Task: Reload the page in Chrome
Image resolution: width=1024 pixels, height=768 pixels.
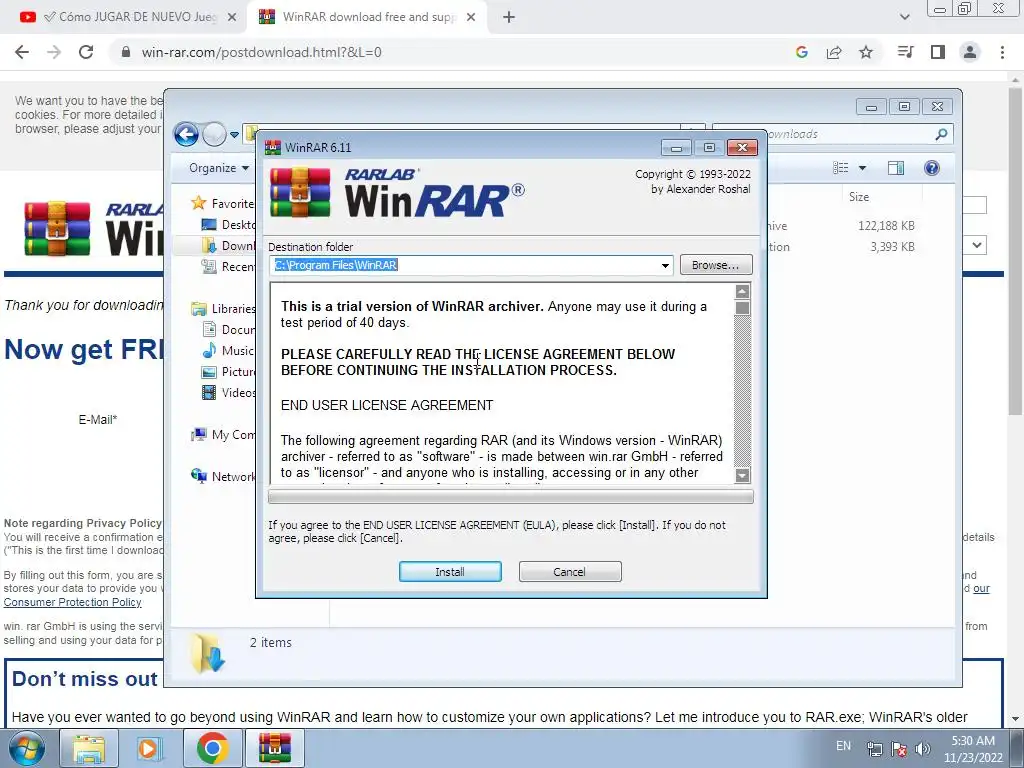Action: (86, 52)
